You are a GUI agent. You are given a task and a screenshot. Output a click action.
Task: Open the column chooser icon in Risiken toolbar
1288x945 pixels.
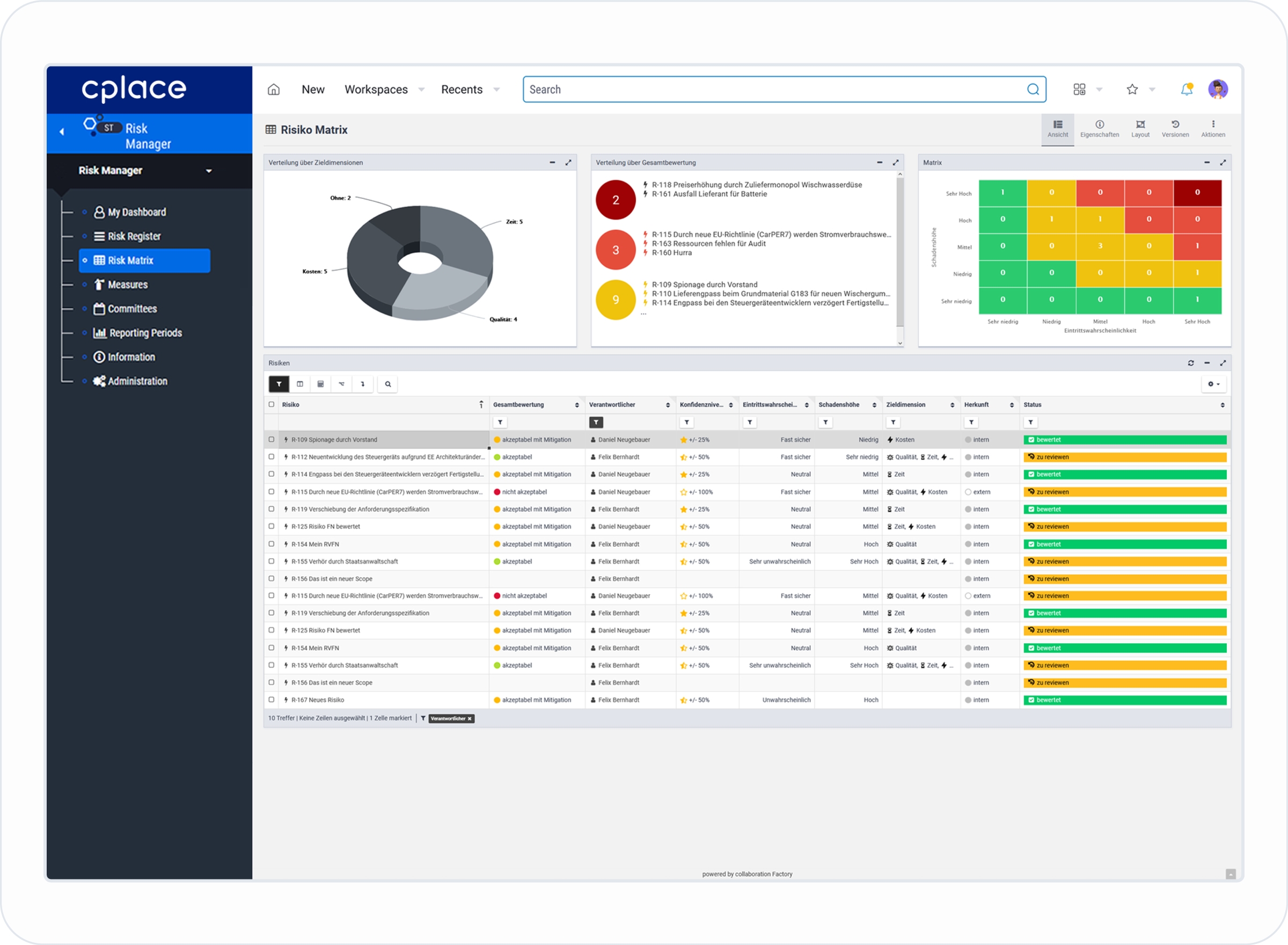299,384
